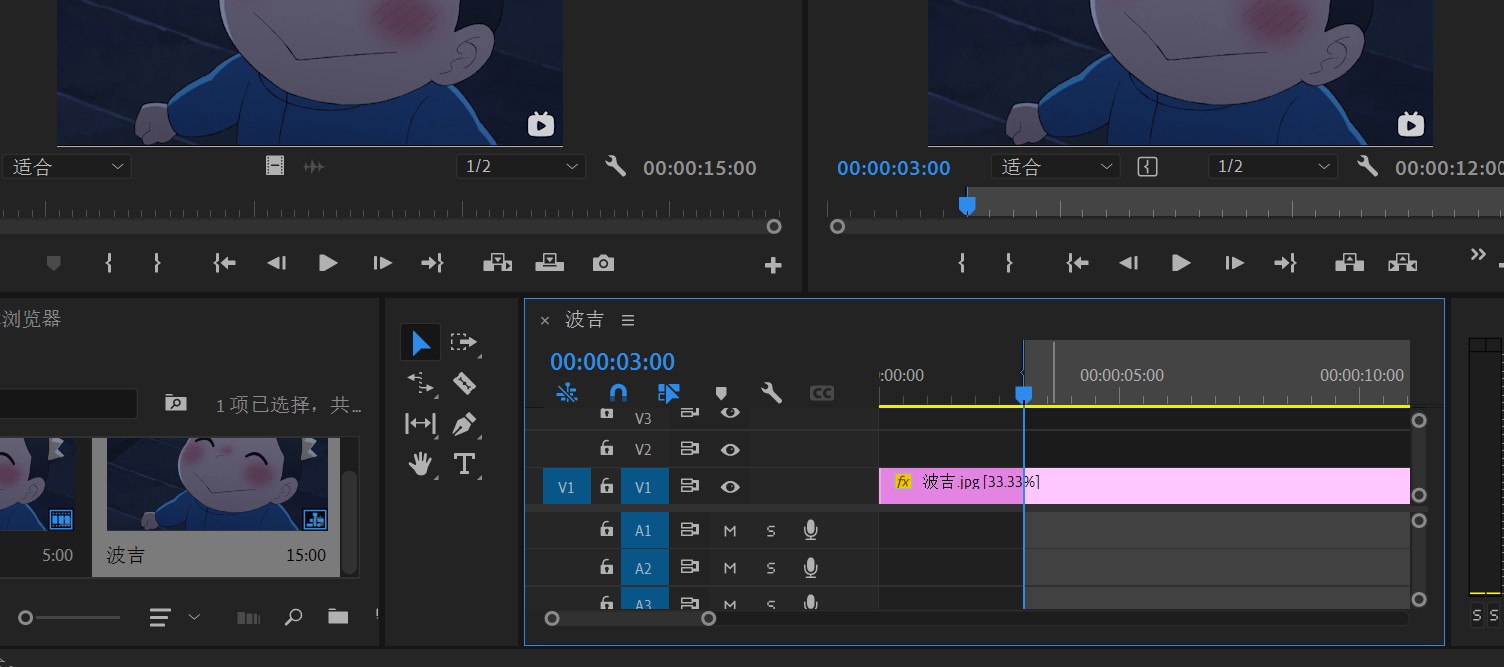Add a marker in the timeline header

click(x=721, y=393)
